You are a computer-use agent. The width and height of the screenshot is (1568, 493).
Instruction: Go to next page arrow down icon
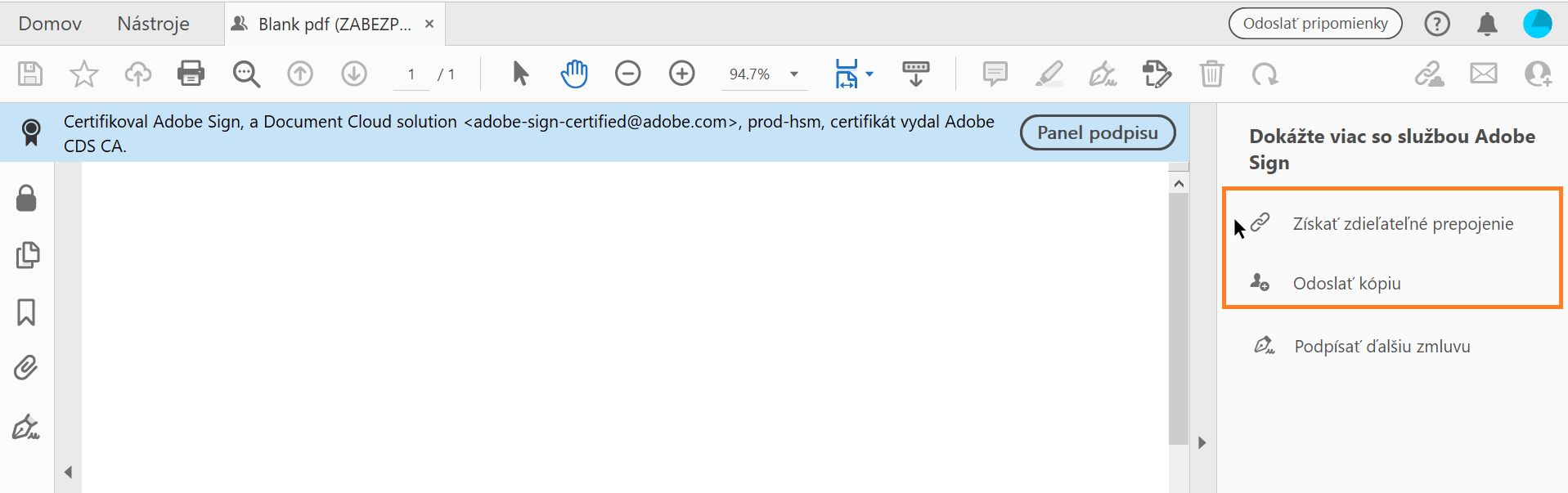(x=354, y=74)
